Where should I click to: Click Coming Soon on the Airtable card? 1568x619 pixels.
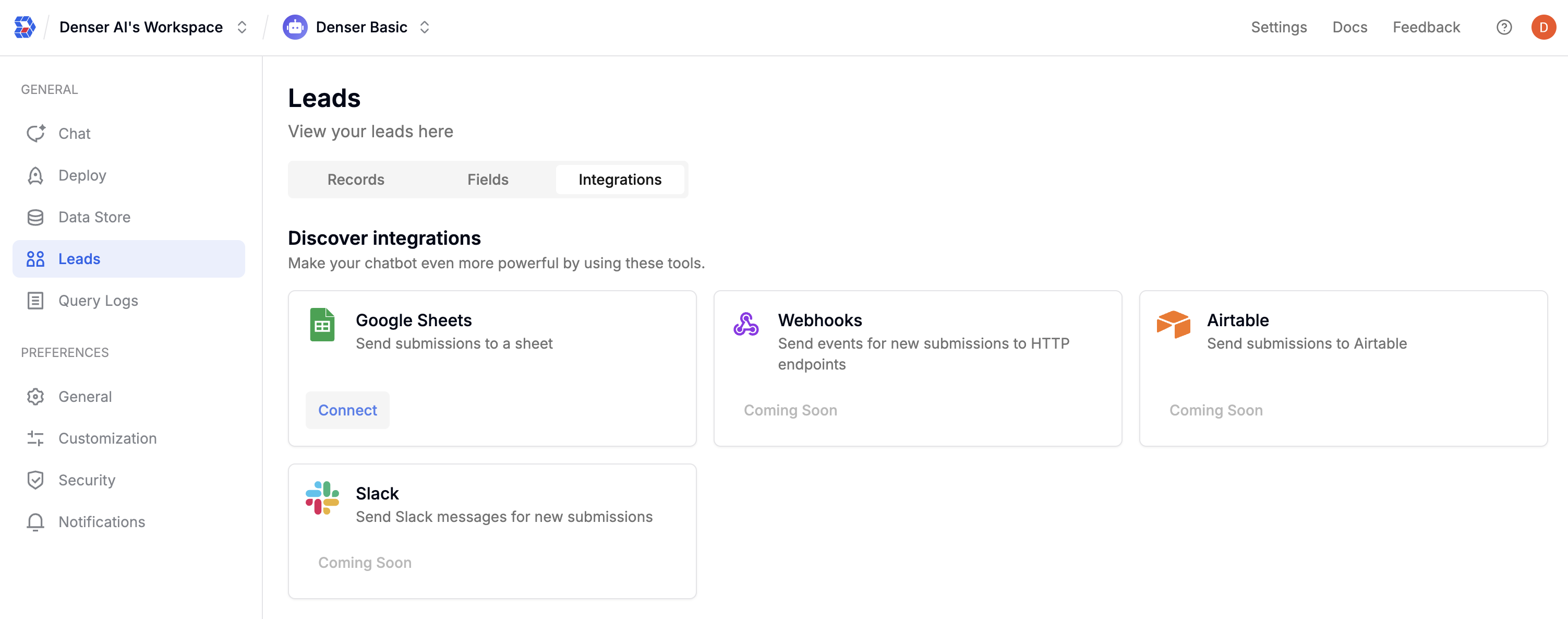[1216, 411]
